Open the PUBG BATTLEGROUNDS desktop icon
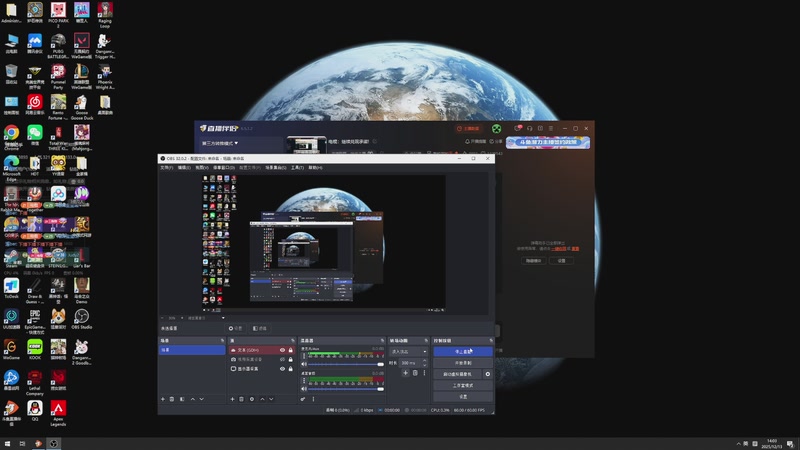 (58, 46)
